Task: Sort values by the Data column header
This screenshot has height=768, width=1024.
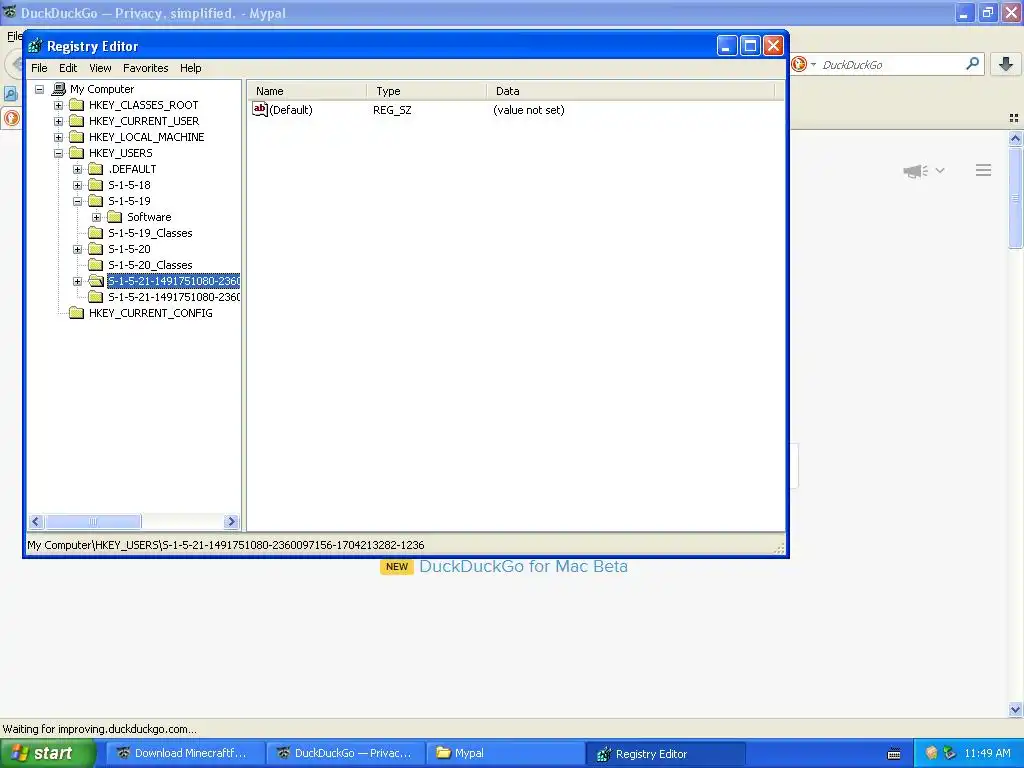Action: click(630, 91)
